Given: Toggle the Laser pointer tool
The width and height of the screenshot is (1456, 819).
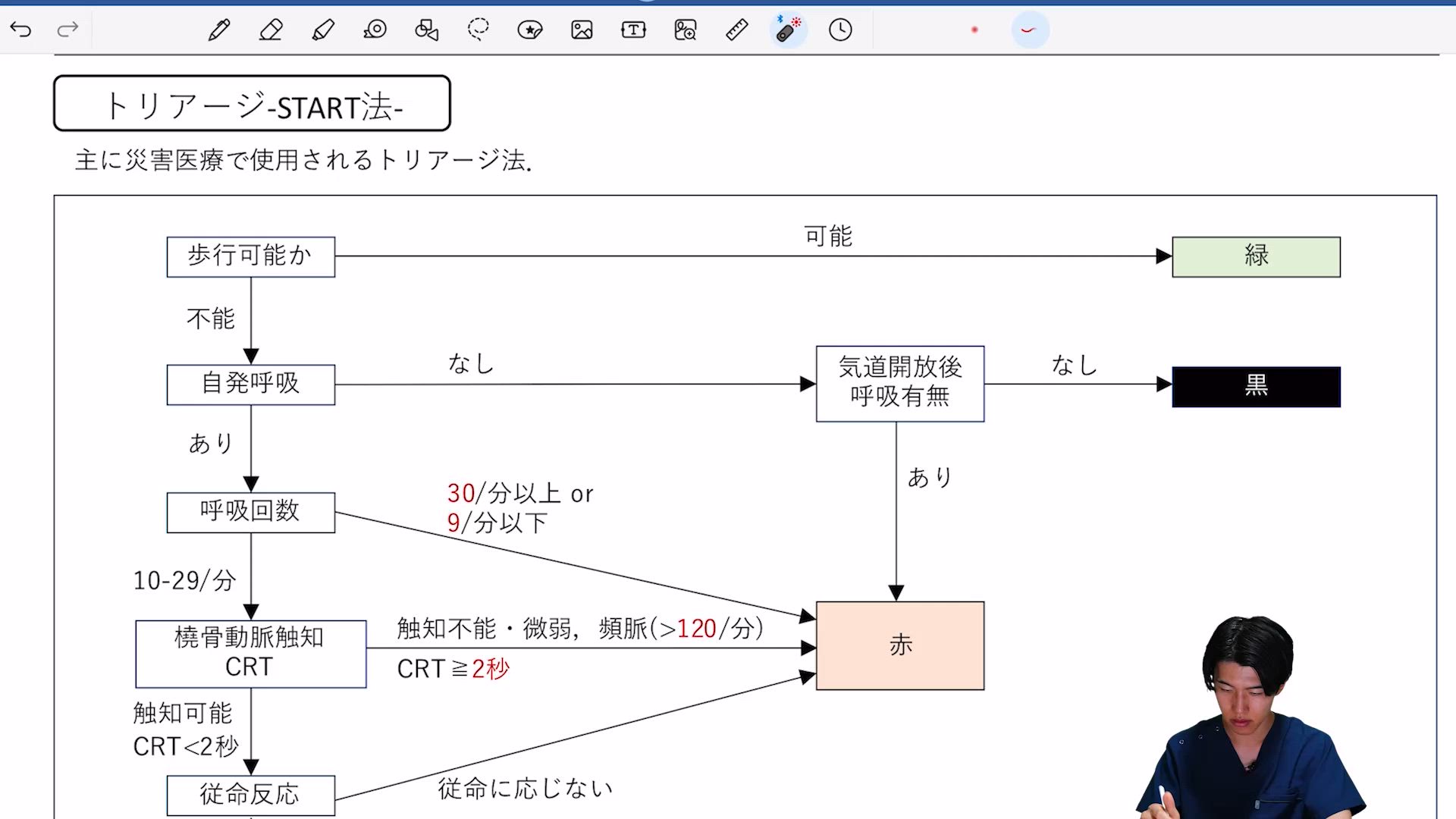Looking at the screenshot, I should (789, 30).
